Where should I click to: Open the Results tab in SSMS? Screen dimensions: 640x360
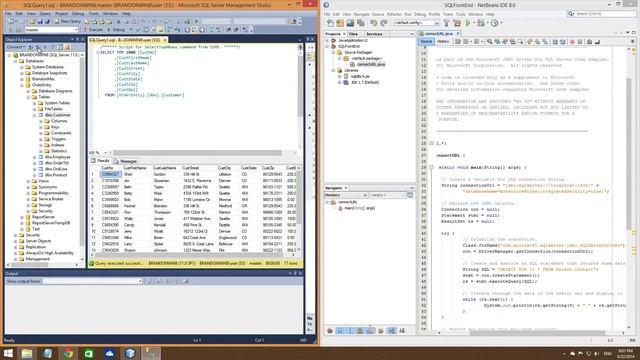pos(100,161)
